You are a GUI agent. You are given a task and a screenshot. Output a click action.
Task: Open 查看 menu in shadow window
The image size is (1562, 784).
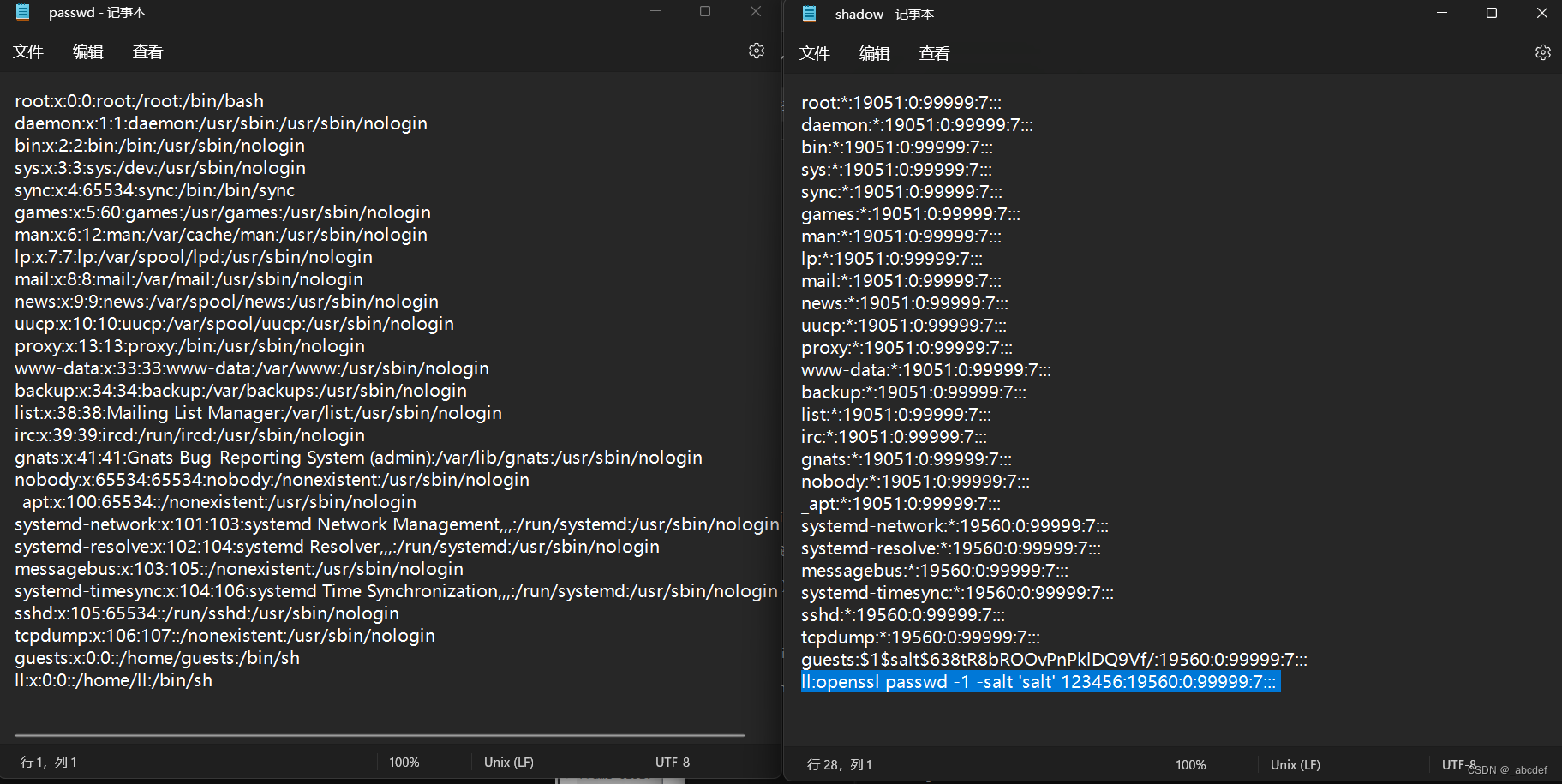pyautogui.click(x=934, y=53)
